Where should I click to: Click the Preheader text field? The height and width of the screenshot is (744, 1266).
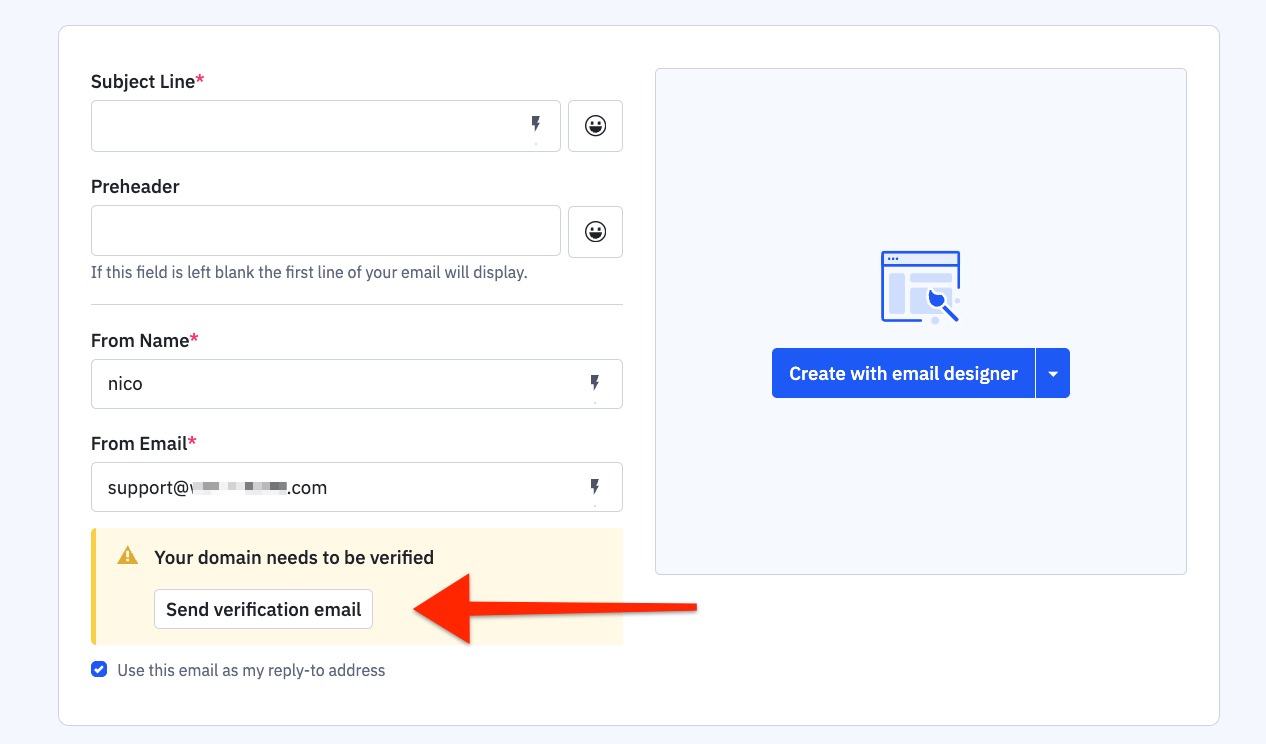point(300,230)
